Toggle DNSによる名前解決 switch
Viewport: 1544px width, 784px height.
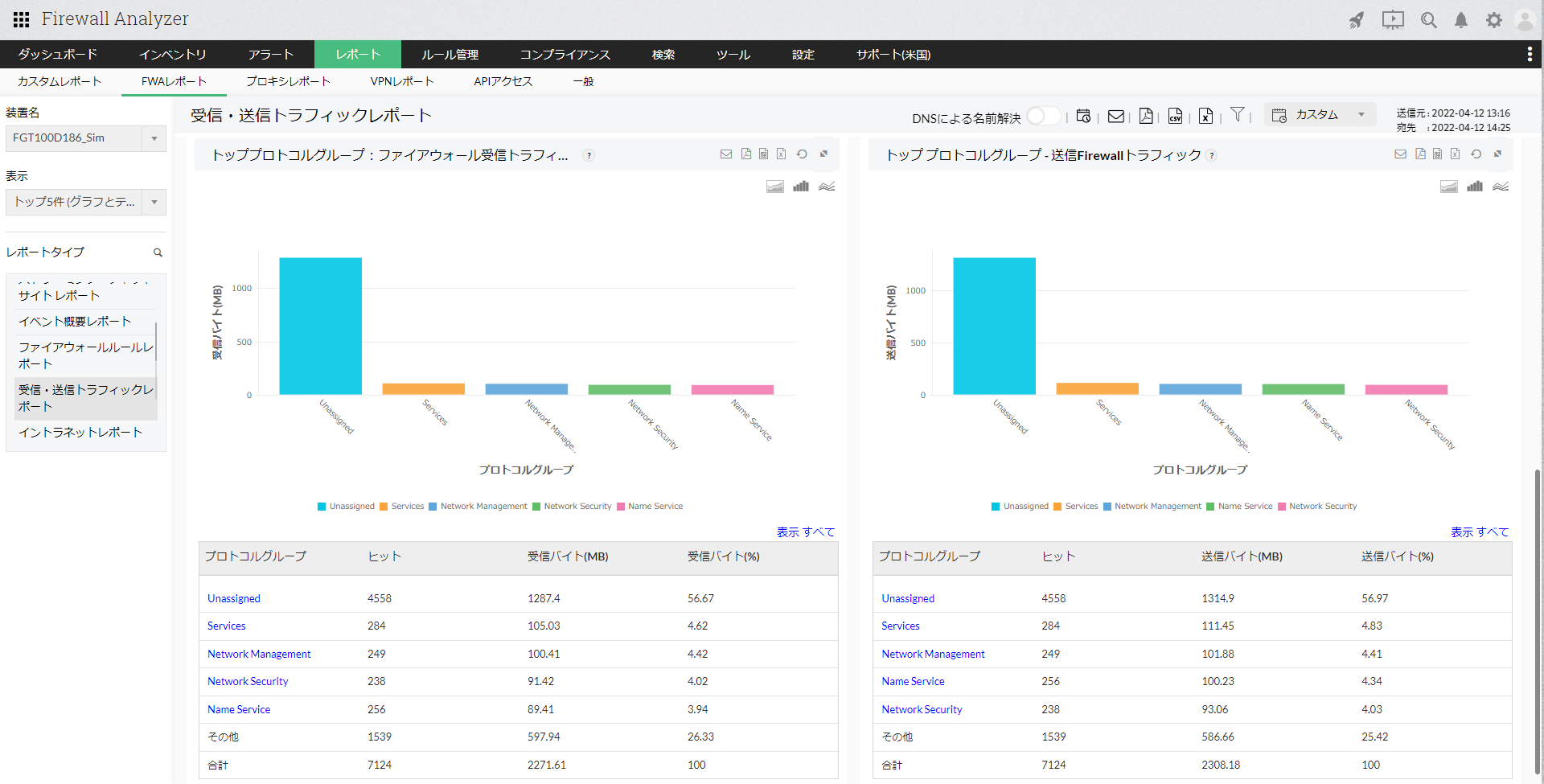(1042, 117)
